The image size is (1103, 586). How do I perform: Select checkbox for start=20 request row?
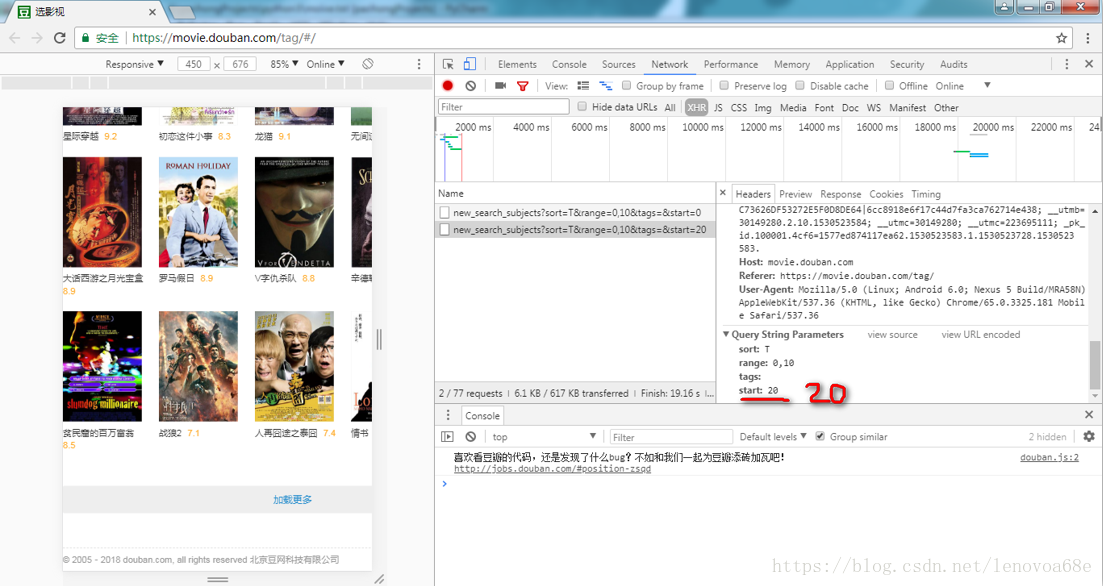pyautogui.click(x=444, y=229)
